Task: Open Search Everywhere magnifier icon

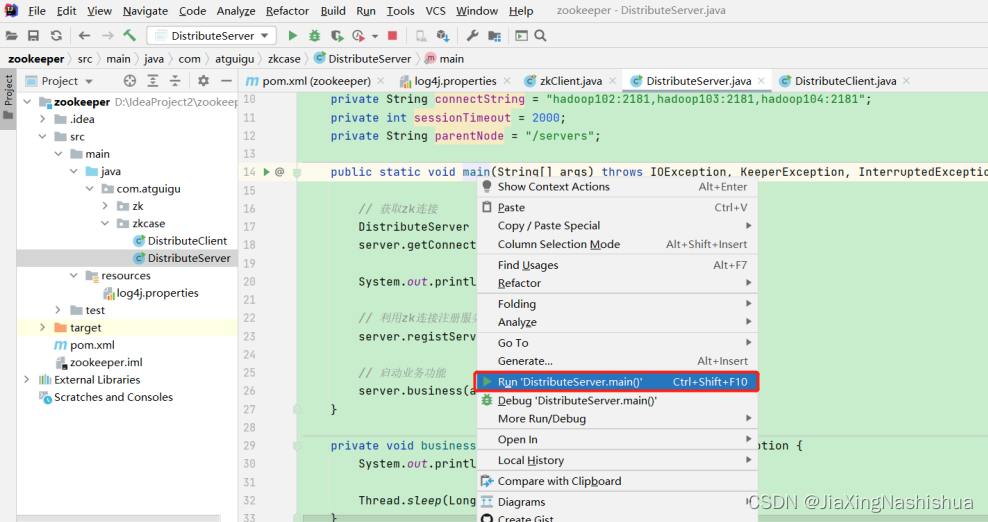Action: 541,36
